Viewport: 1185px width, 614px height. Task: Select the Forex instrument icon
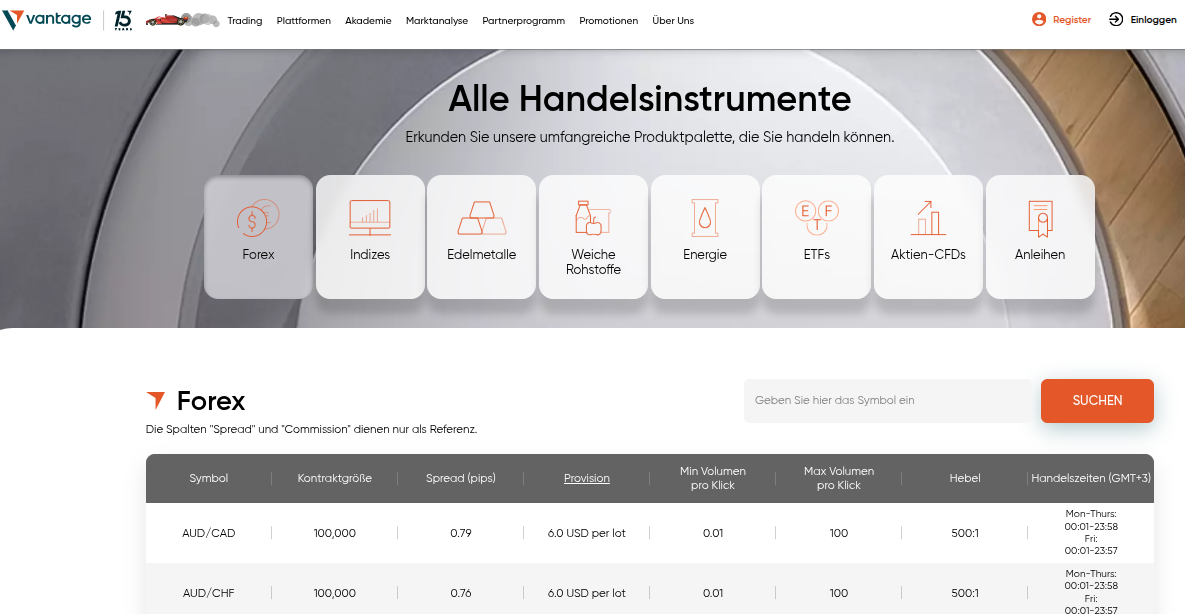[x=257, y=218]
